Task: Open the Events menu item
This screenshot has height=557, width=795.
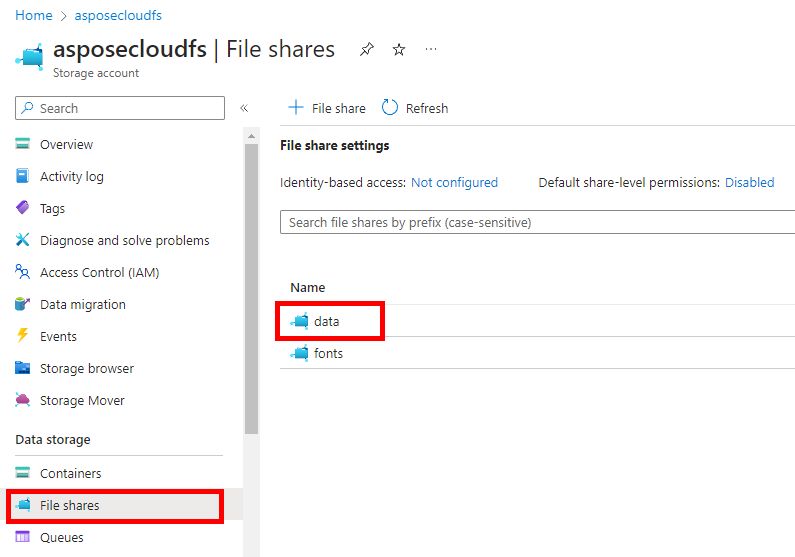Action: [x=58, y=337]
